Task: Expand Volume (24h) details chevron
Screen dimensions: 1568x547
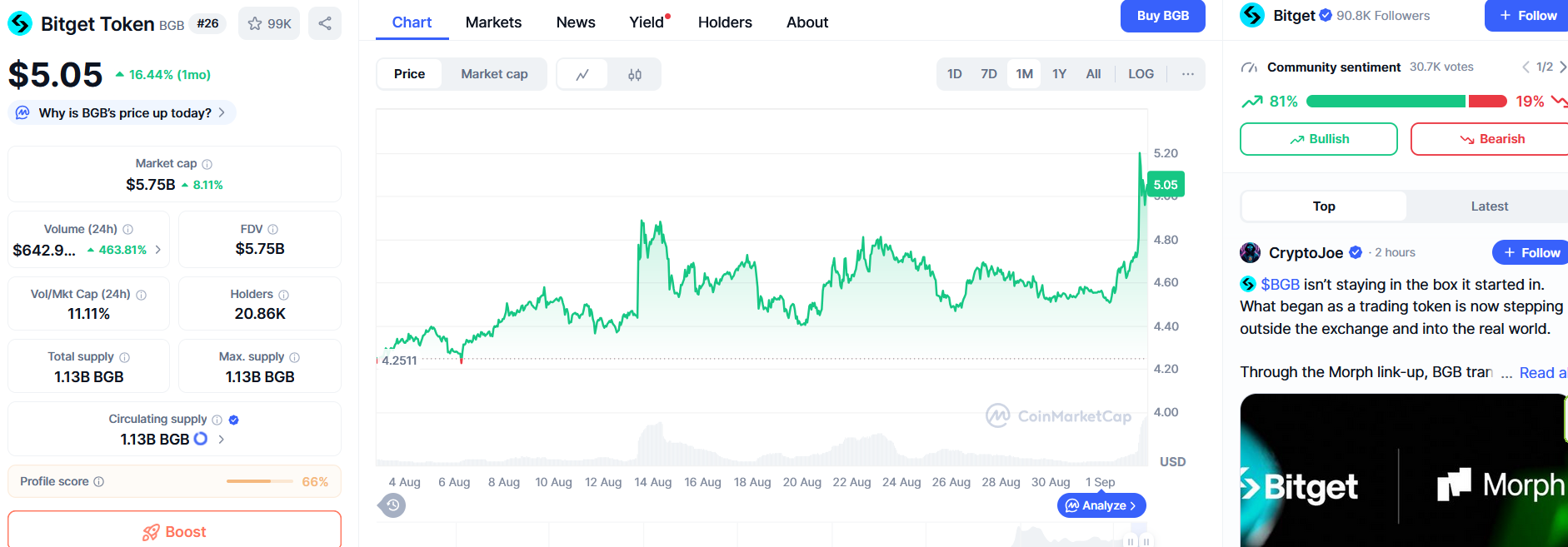Action: tap(158, 249)
